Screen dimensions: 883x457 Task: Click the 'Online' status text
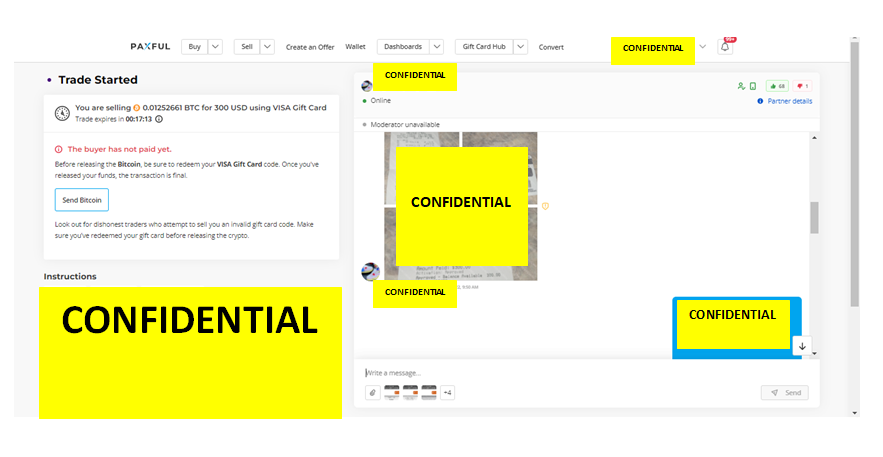coord(381,100)
